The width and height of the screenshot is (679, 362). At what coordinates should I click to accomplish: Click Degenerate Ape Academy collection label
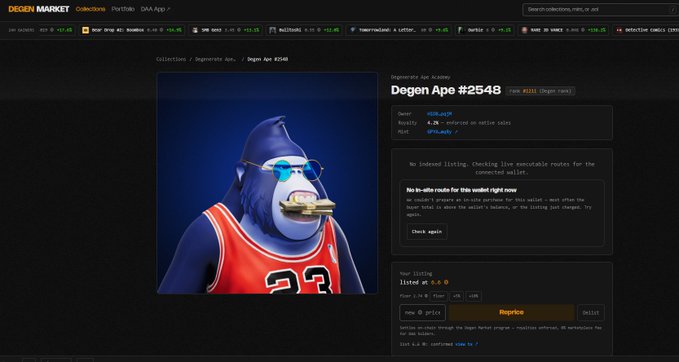click(x=420, y=77)
